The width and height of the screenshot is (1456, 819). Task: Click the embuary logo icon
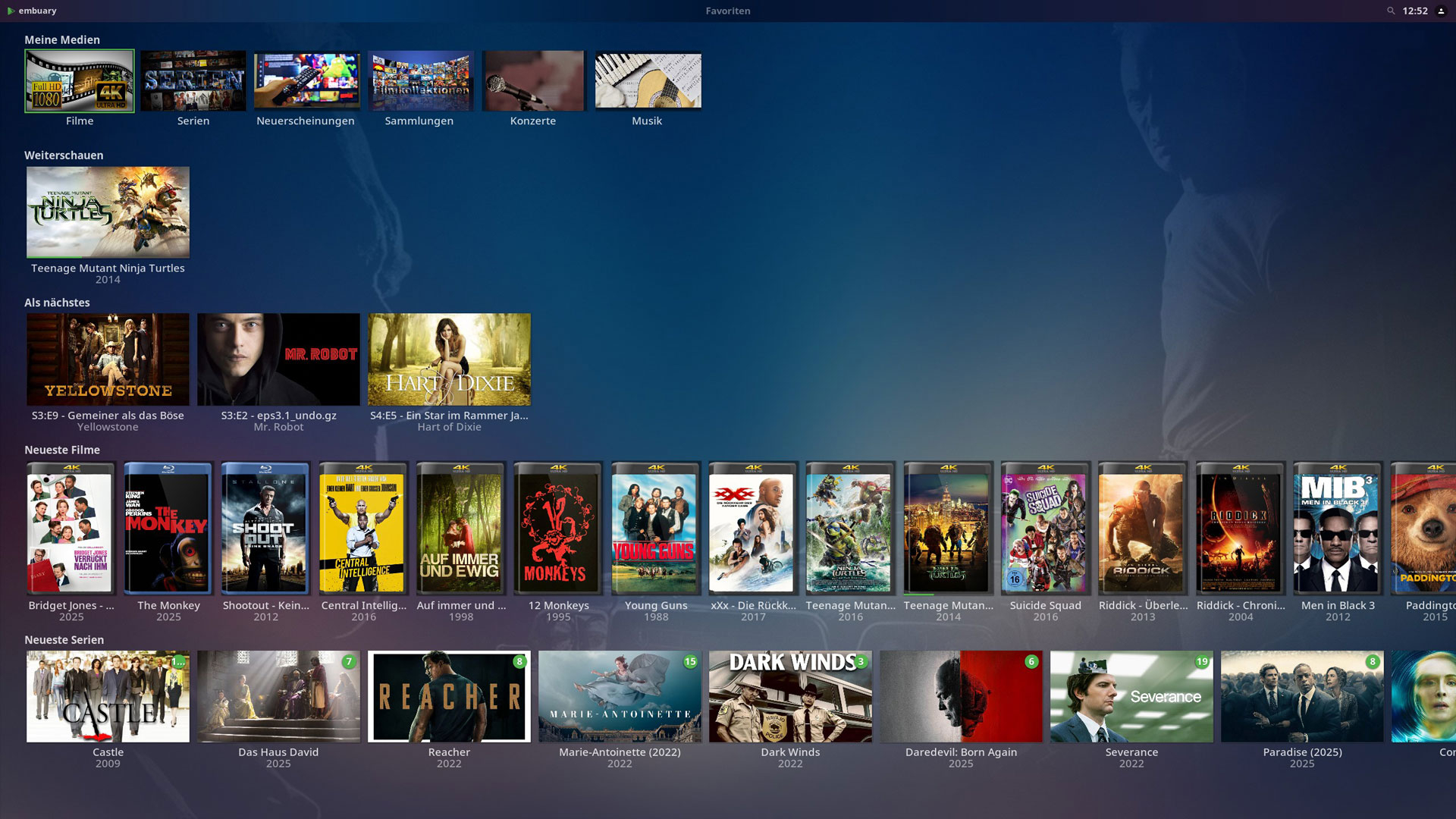(11, 11)
